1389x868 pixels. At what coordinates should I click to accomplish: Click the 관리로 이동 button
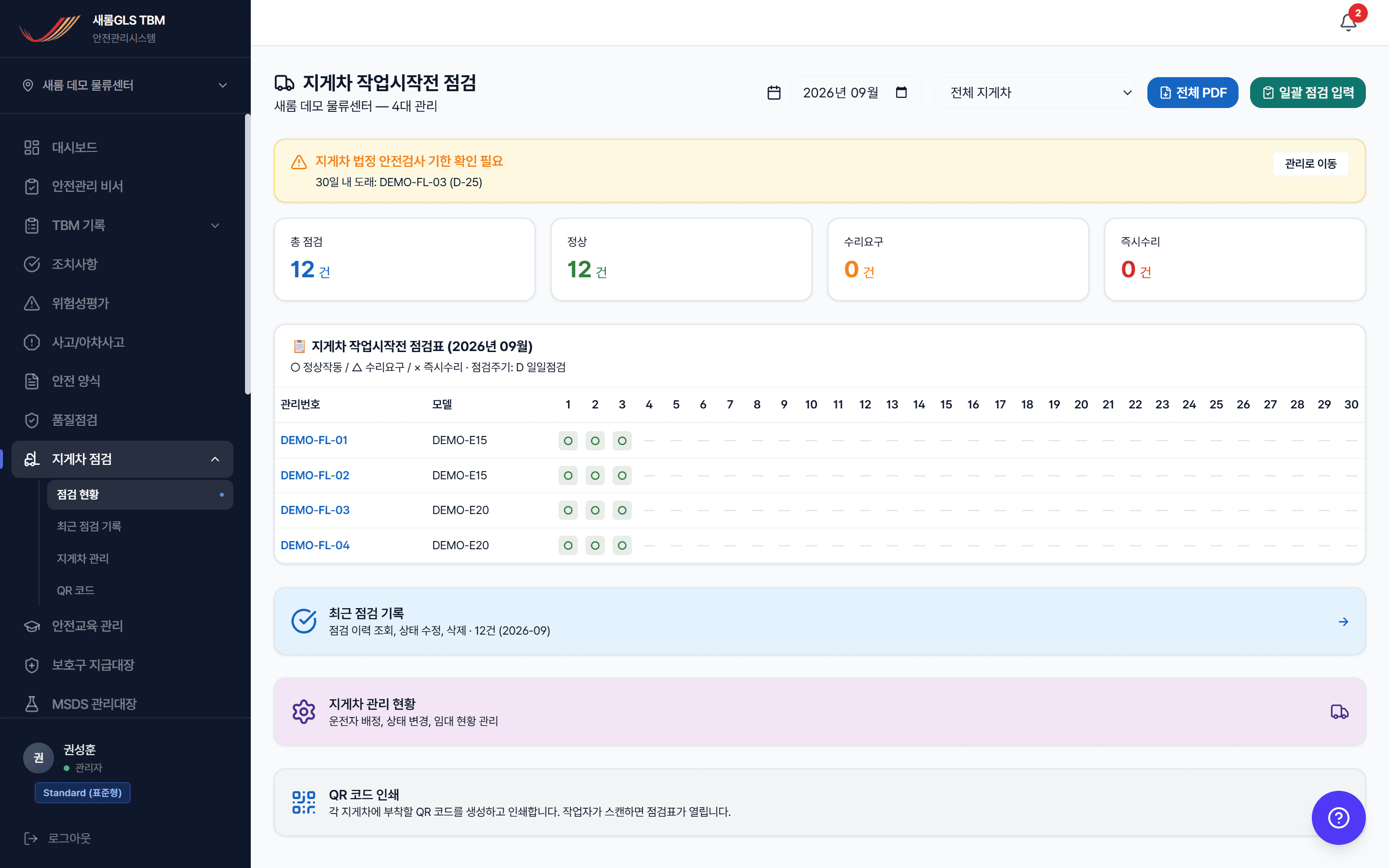point(1310,163)
